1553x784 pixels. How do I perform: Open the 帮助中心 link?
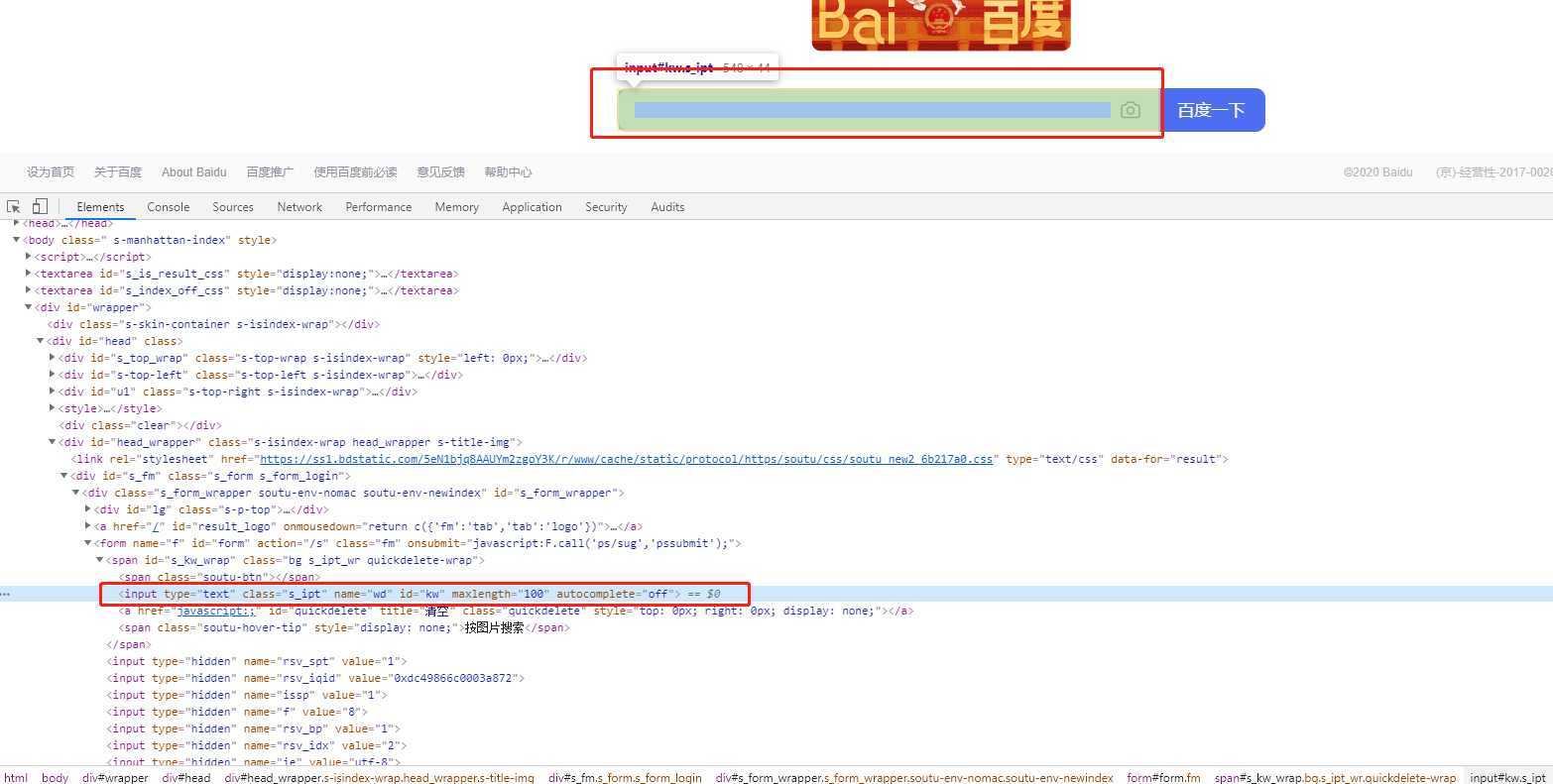click(508, 172)
